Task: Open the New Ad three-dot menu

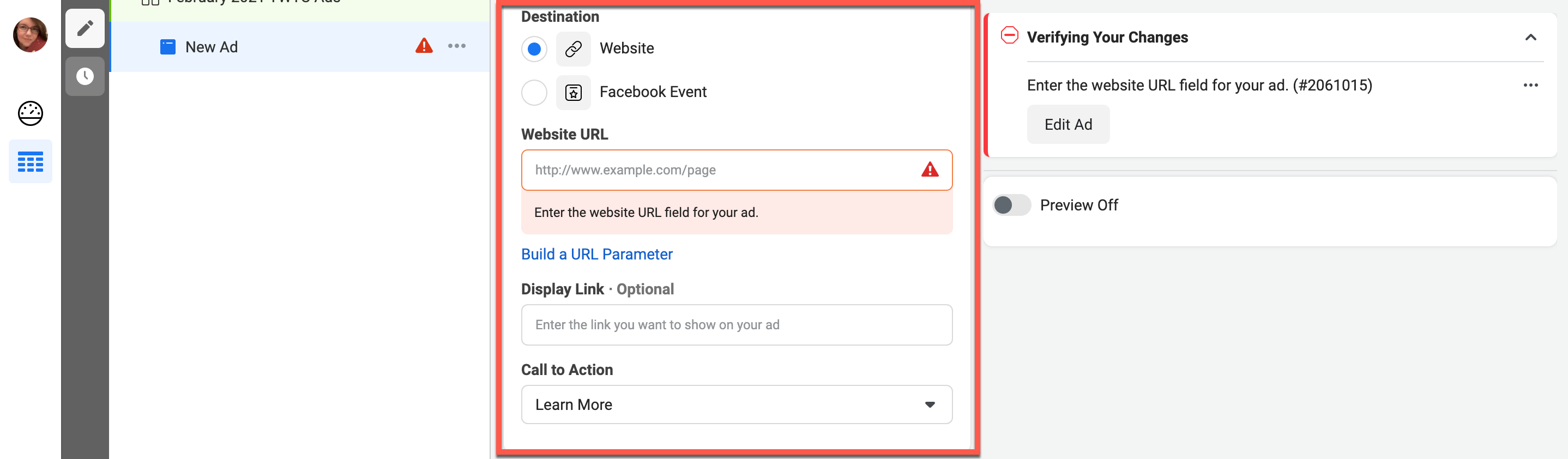Action: pyautogui.click(x=456, y=46)
